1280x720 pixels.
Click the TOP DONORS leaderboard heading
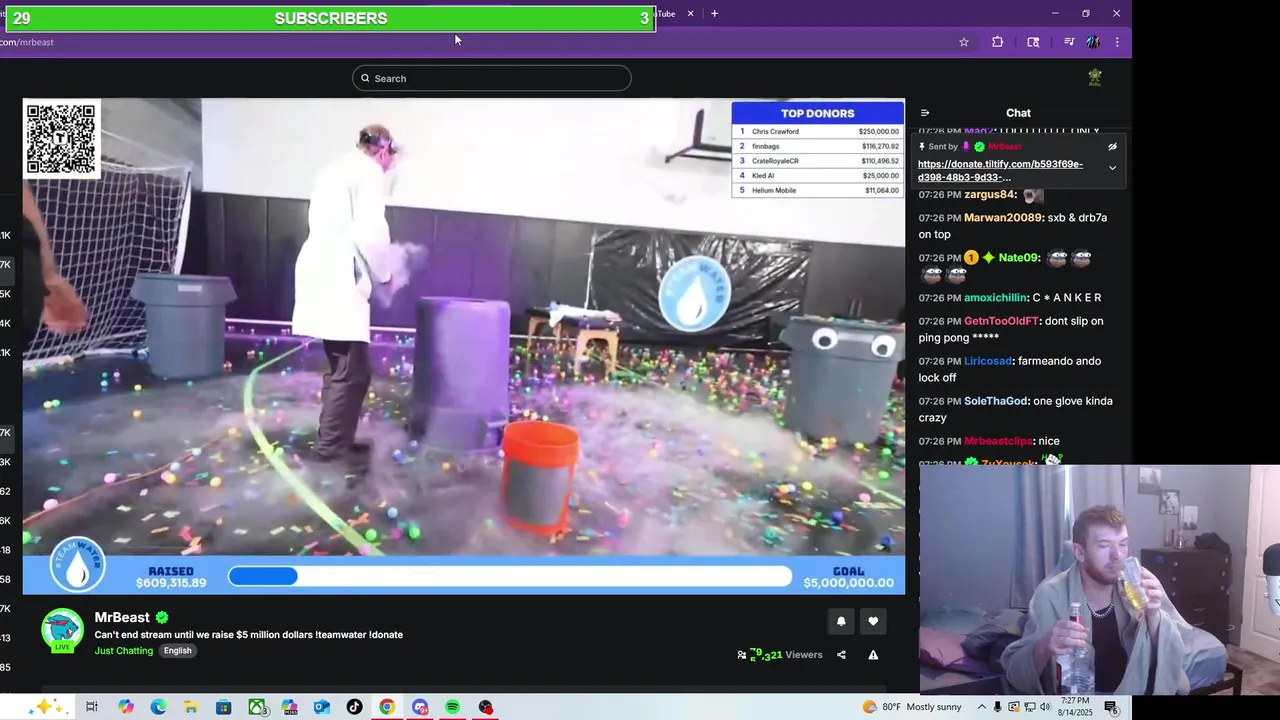click(x=818, y=113)
